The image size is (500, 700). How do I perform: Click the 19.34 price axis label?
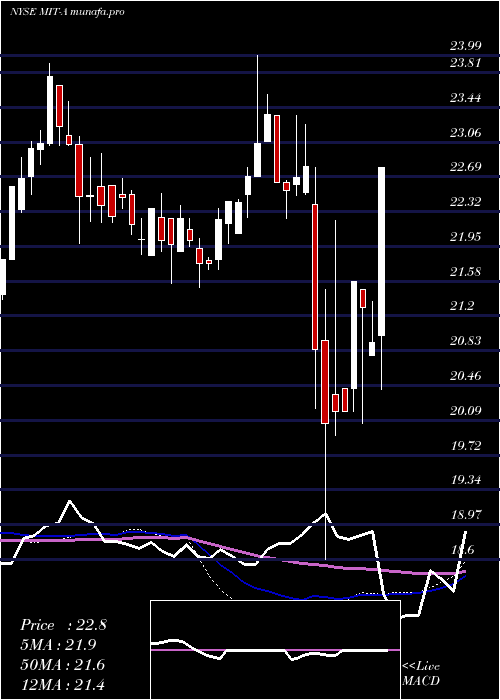pos(465,481)
